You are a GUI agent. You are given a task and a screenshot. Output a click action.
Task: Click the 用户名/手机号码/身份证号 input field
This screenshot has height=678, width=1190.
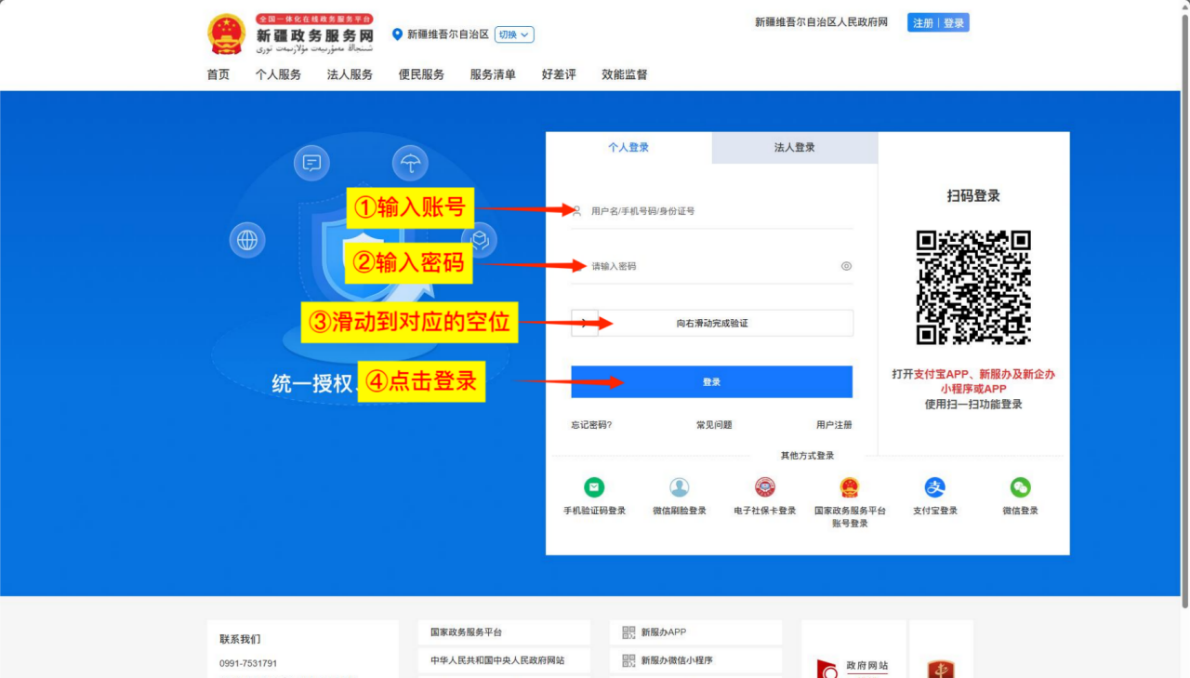(711, 211)
